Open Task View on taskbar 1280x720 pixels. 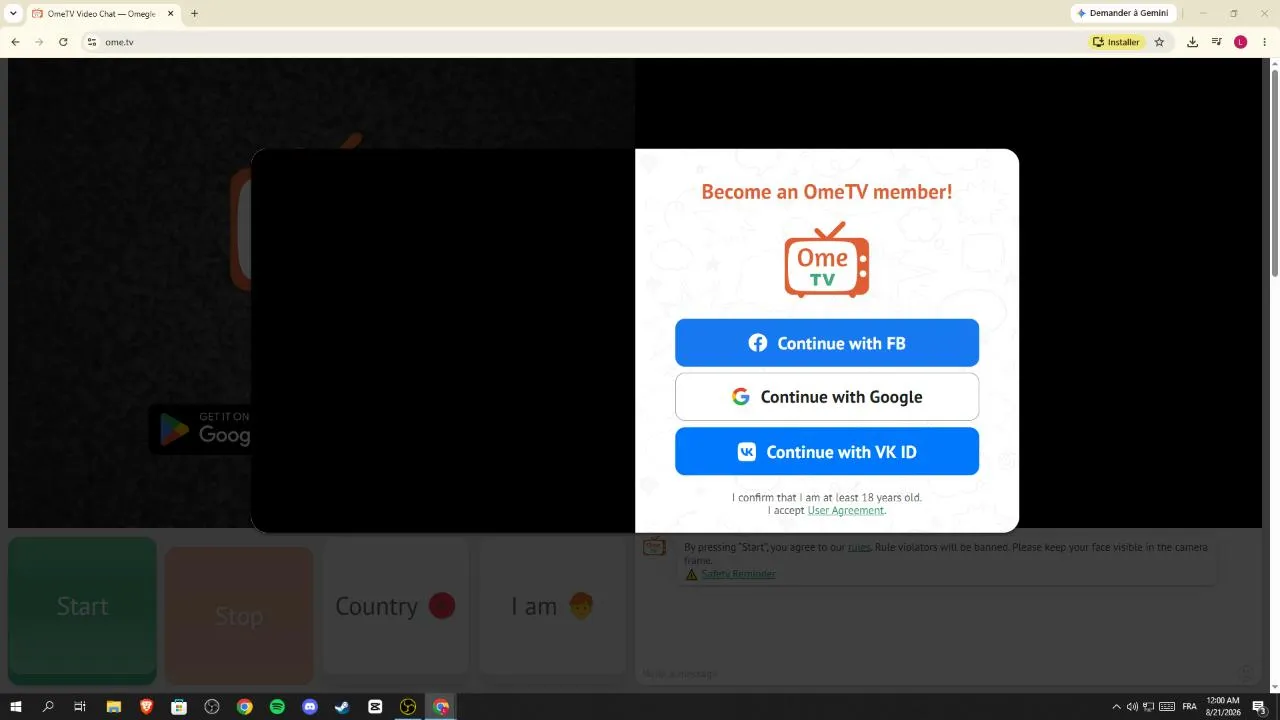(81, 706)
